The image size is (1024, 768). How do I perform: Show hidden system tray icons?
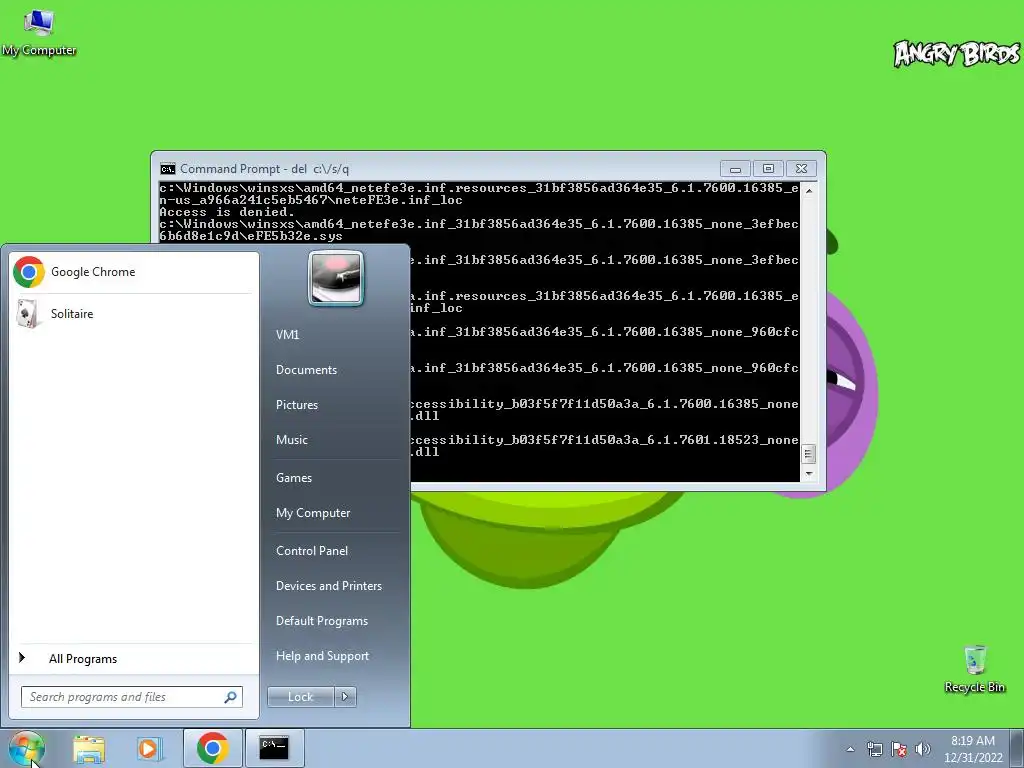pyautogui.click(x=850, y=749)
